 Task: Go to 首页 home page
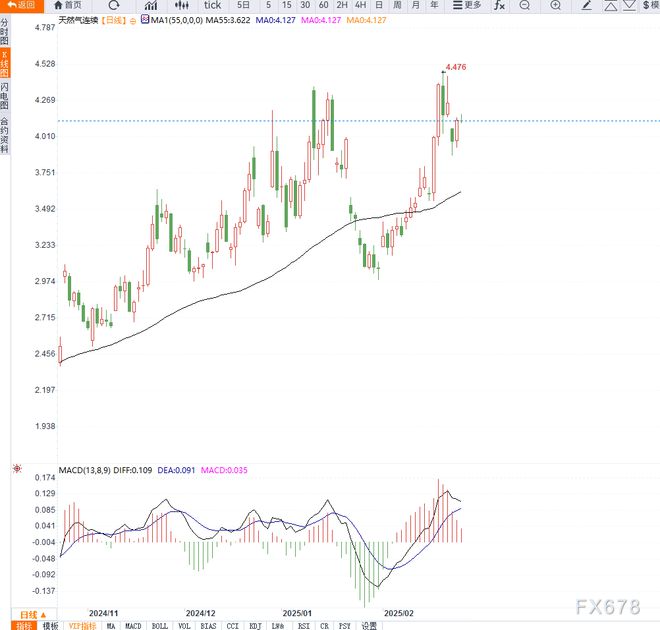pyautogui.click(x=68, y=5)
